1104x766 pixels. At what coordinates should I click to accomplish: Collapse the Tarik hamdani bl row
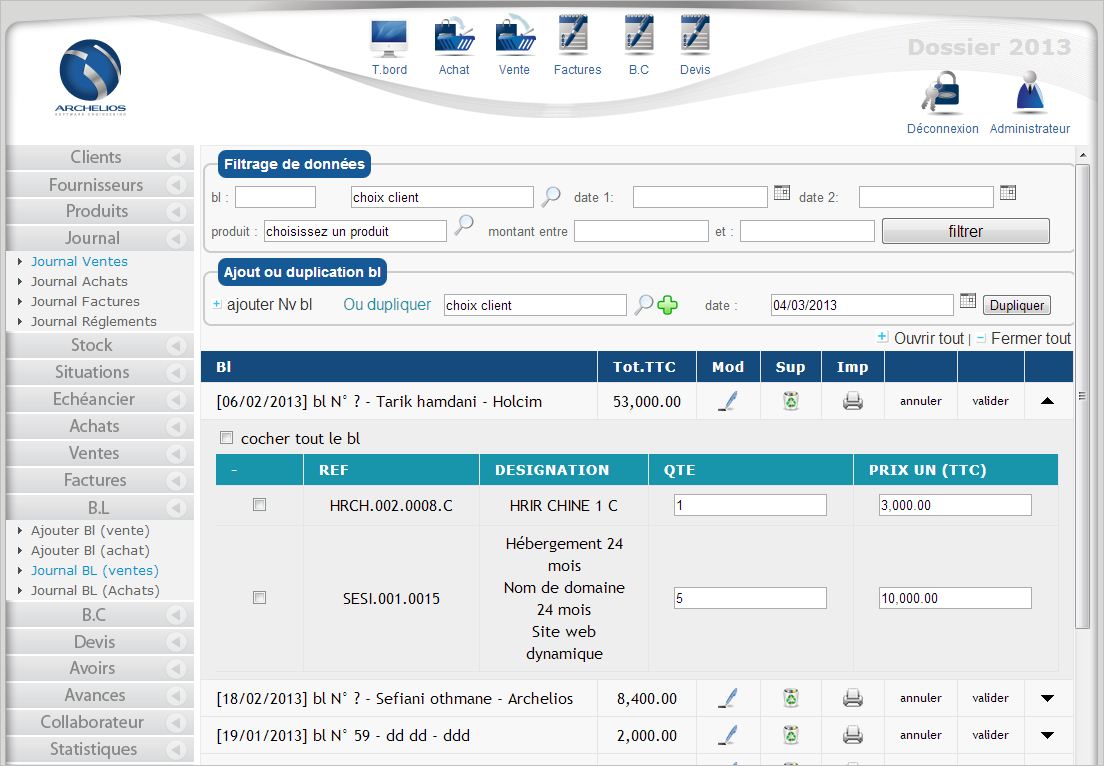1047,401
